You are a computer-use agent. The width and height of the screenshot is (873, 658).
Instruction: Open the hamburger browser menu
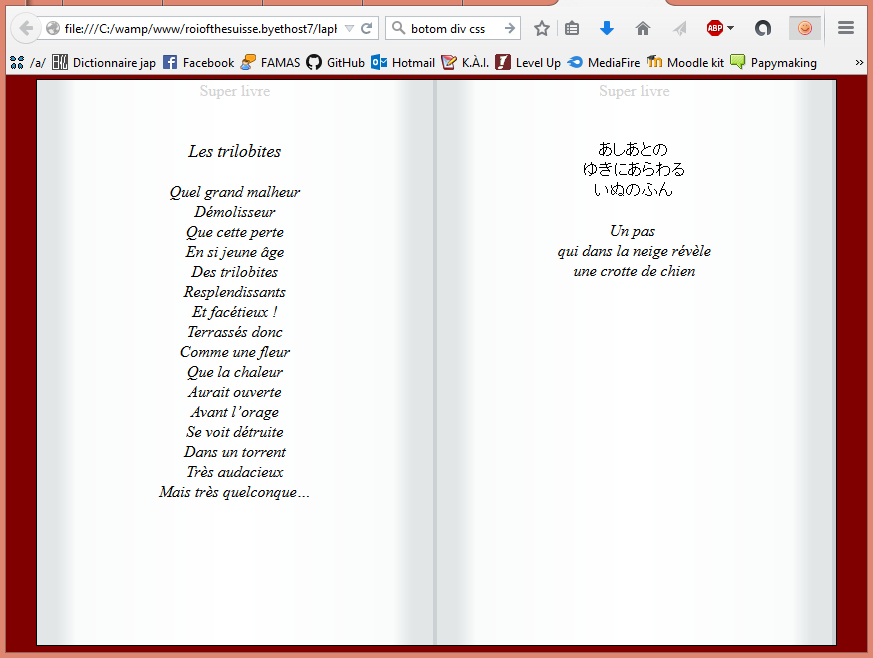(846, 28)
